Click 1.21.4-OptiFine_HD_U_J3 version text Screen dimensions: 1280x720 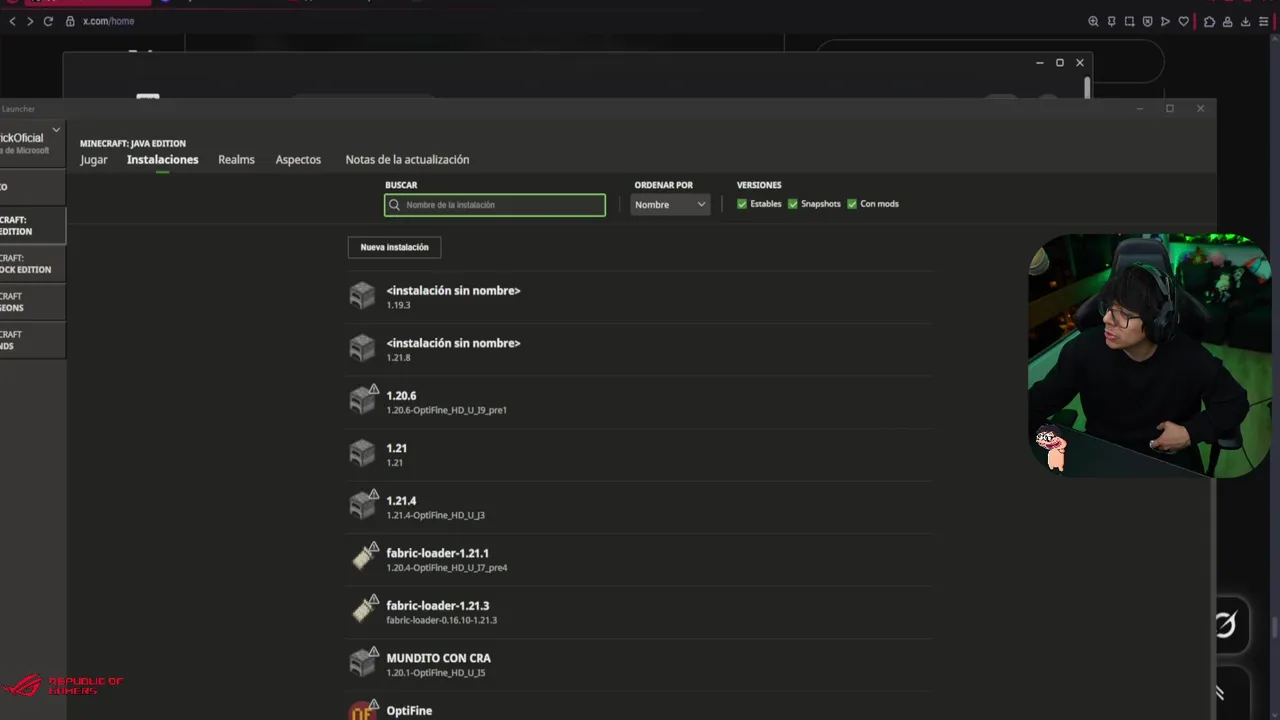point(435,515)
